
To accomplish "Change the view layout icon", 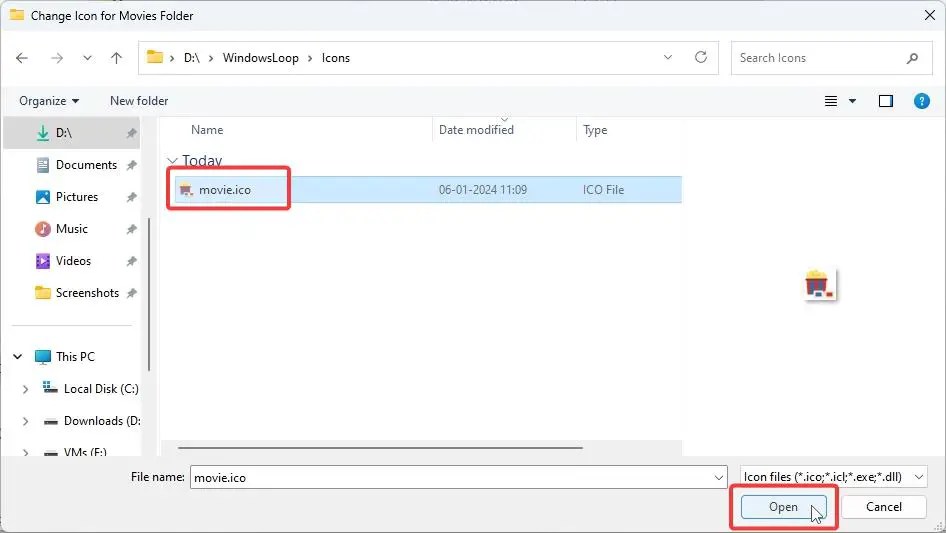I will pos(831,101).
